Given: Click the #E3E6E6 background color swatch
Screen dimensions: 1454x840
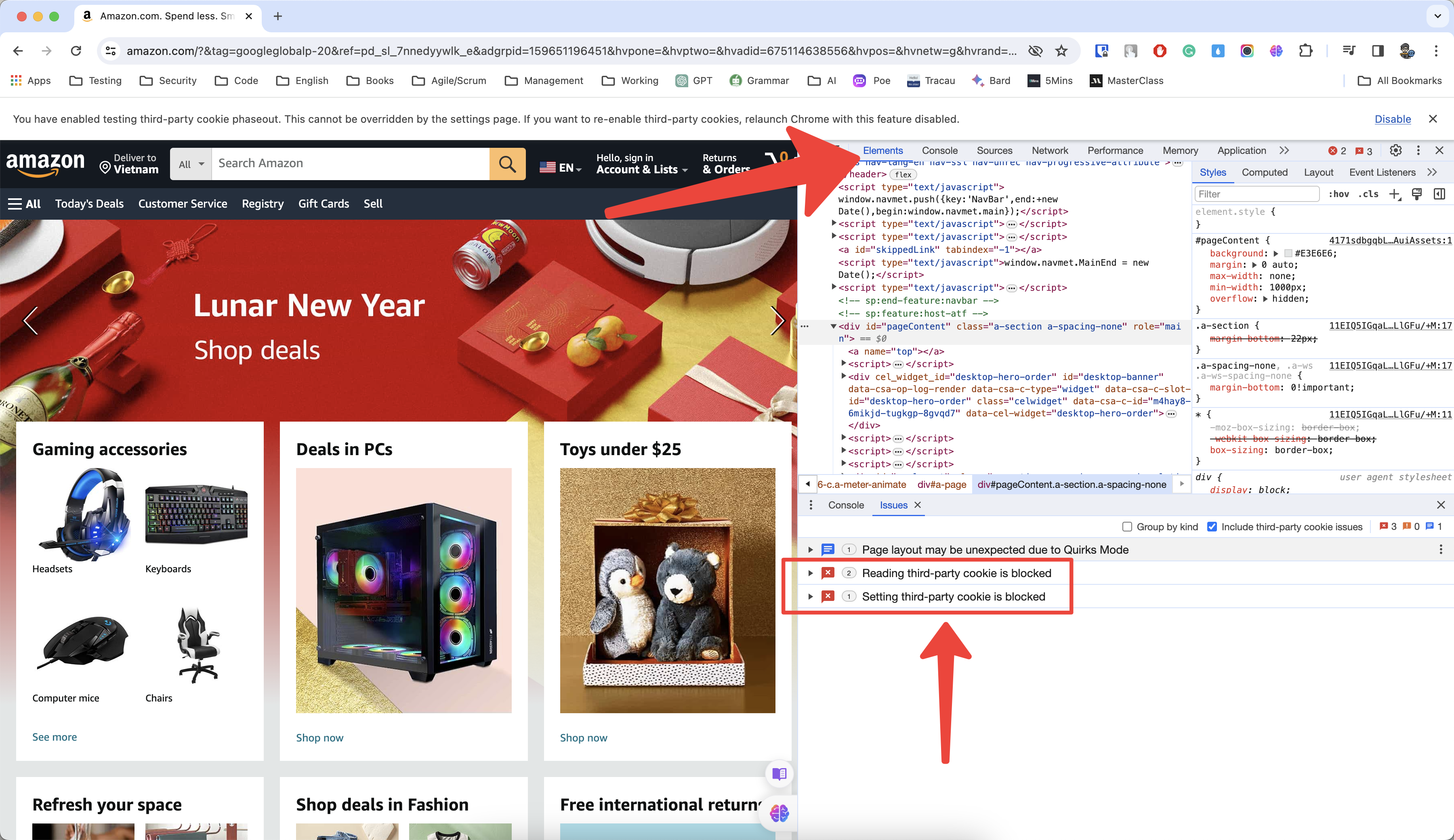Looking at the screenshot, I should (x=1288, y=253).
